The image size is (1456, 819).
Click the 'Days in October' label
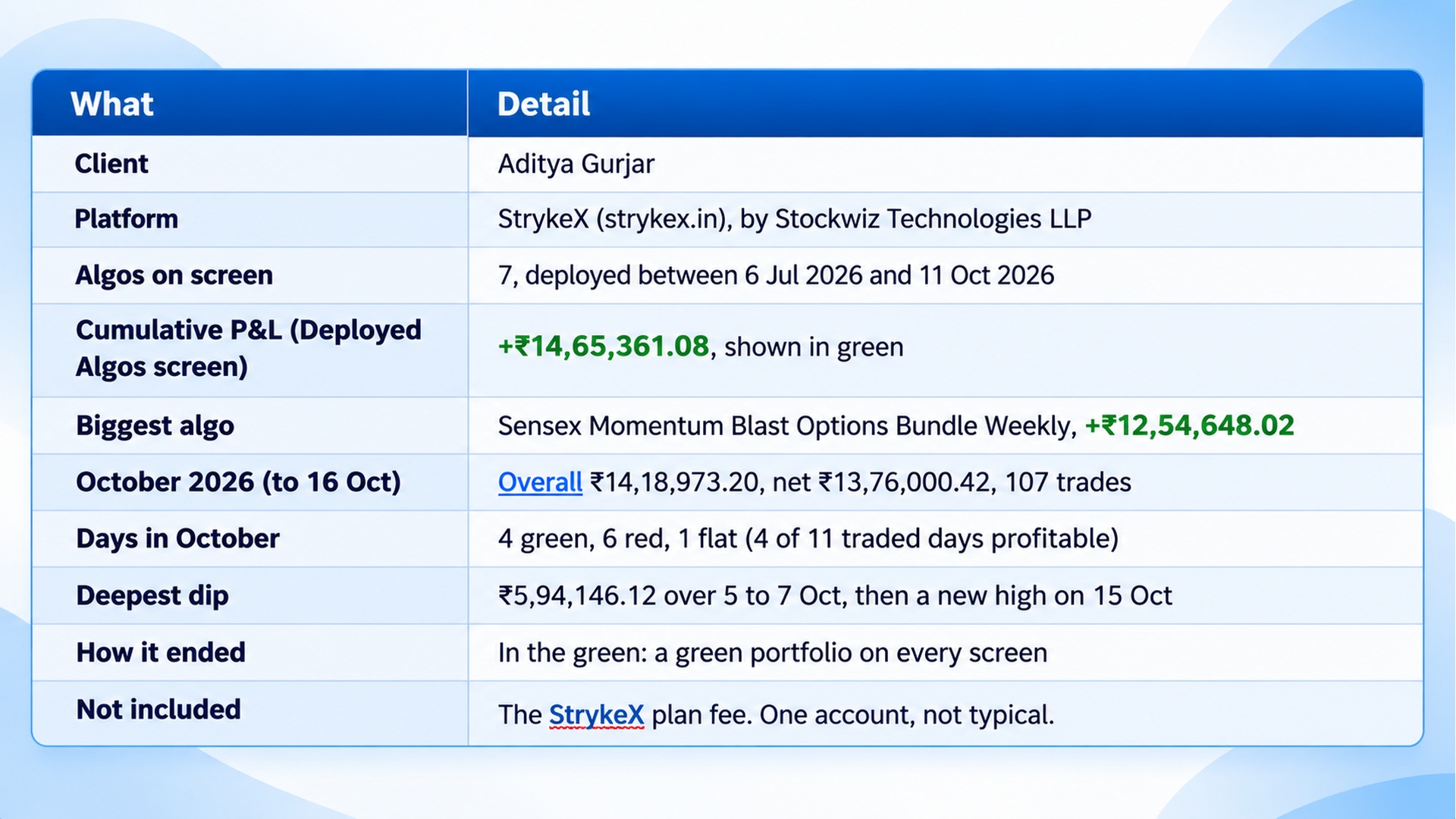[178, 538]
